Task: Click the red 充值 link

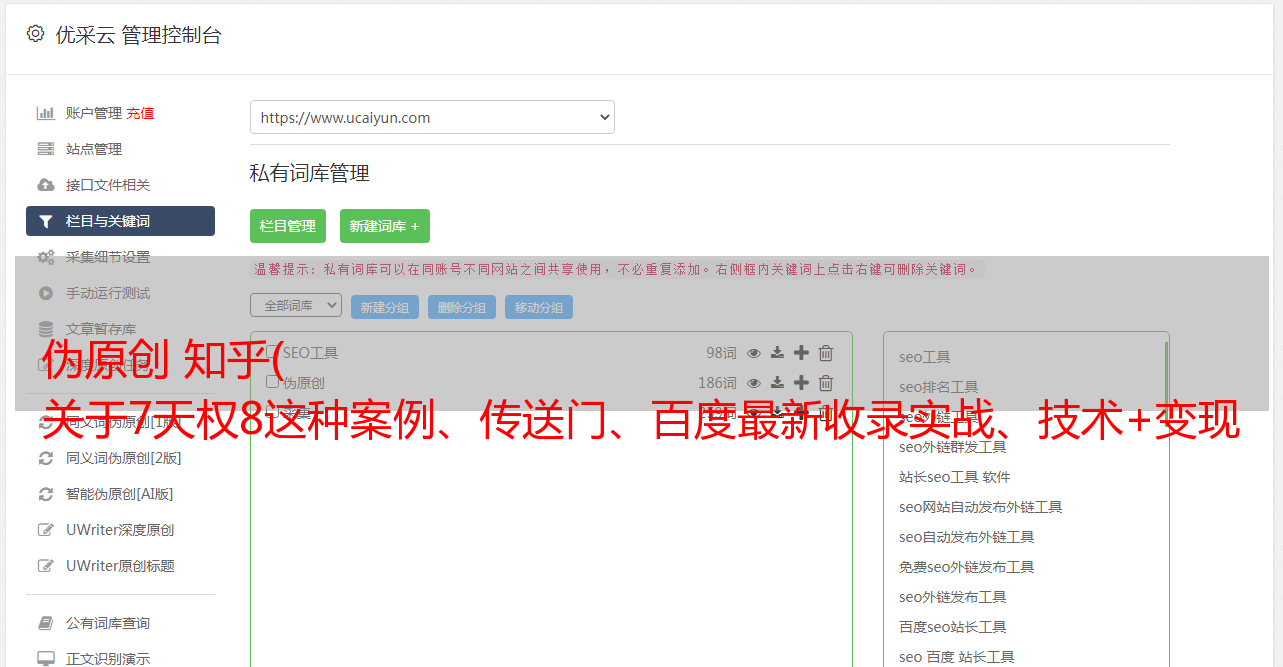Action: tap(140, 113)
